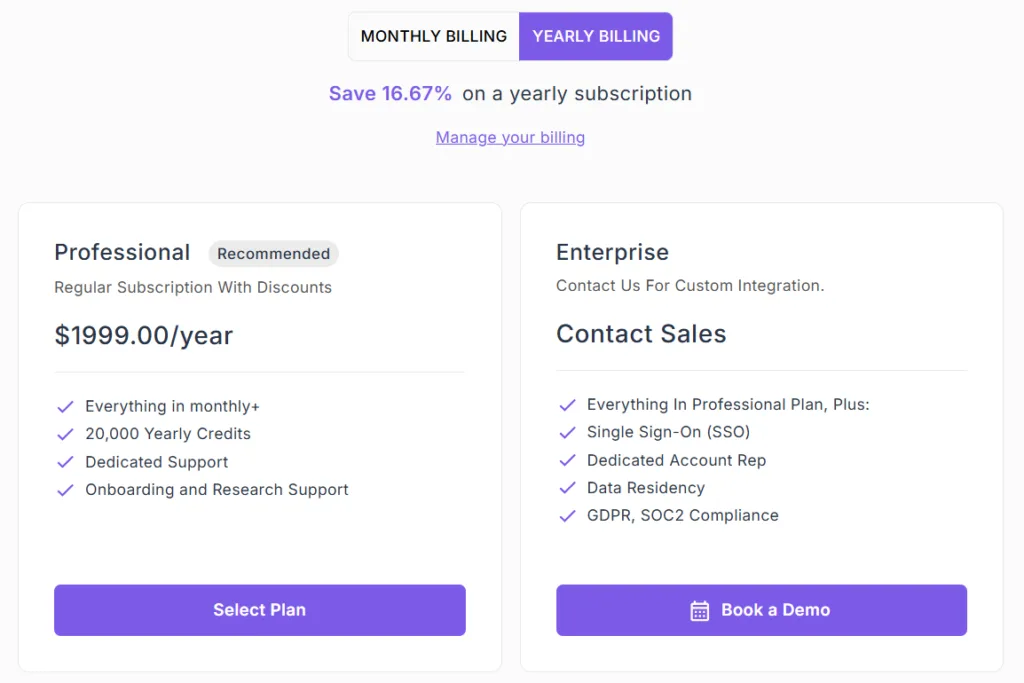This screenshot has width=1024, height=683.
Task: Click checkmark beside GDPR, SOC2 Compliance
Action: click(x=567, y=516)
